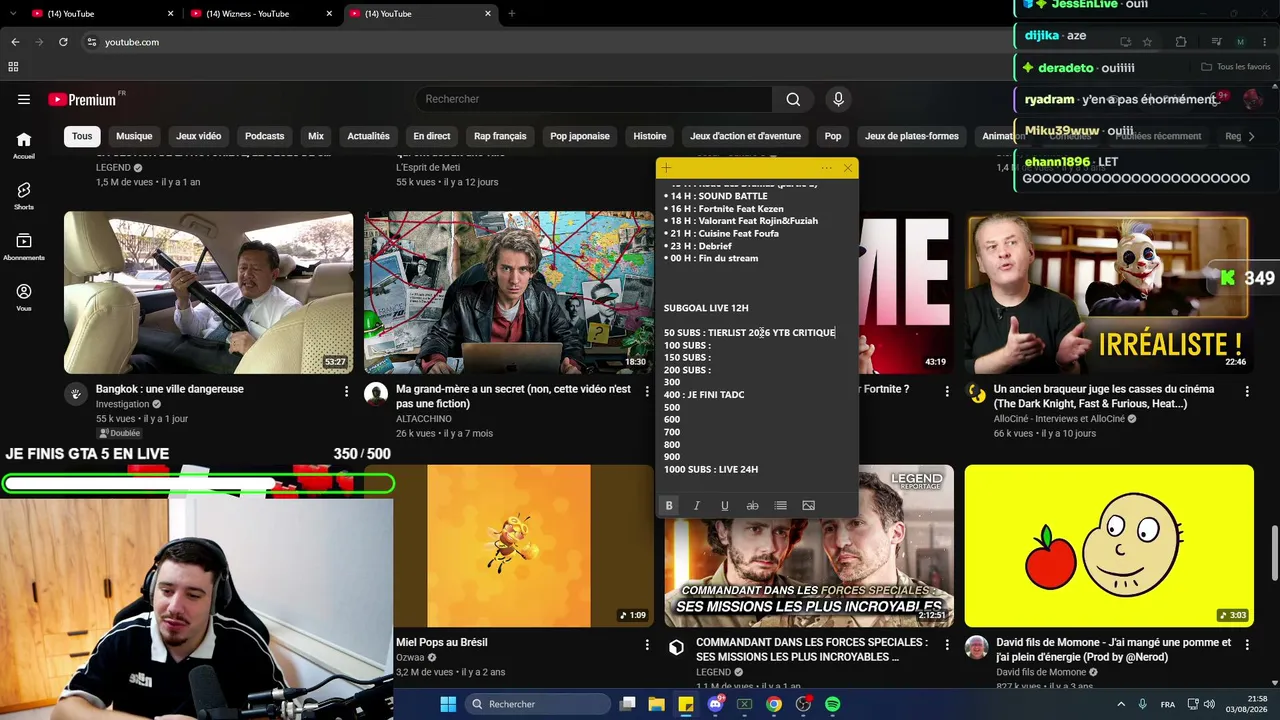Open Abonnements in the sidebar
The width and height of the screenshot is (1280, 720).
(x=24, y=247)
